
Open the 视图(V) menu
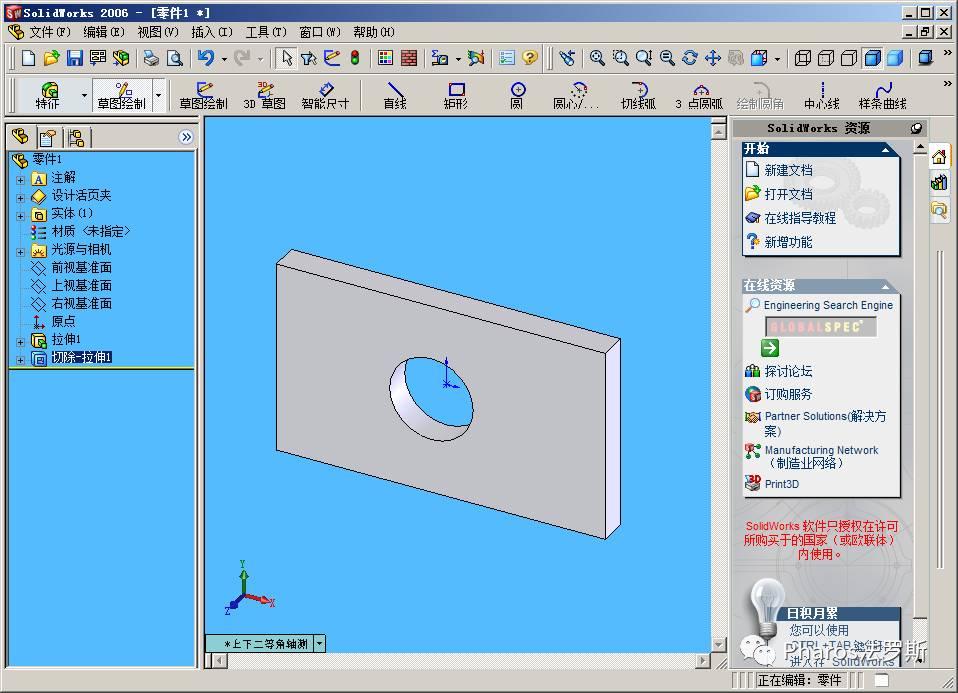158,32
